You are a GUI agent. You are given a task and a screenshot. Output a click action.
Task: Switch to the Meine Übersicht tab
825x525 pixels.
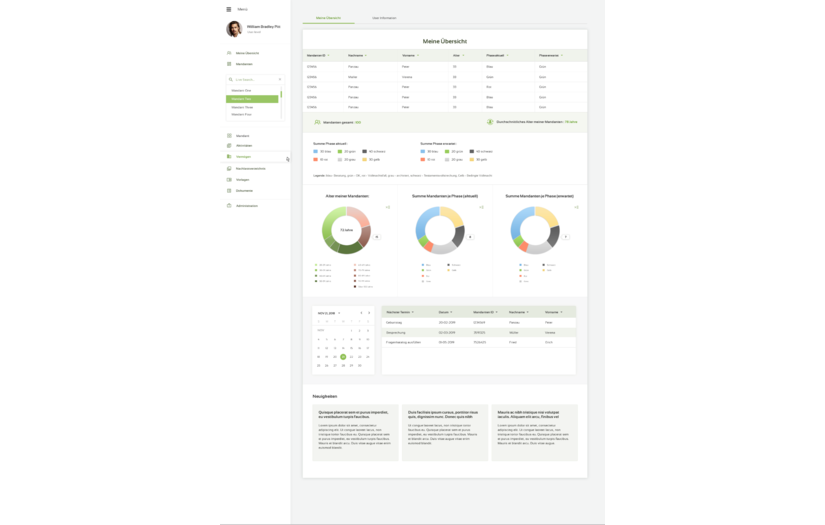(328, 18)
